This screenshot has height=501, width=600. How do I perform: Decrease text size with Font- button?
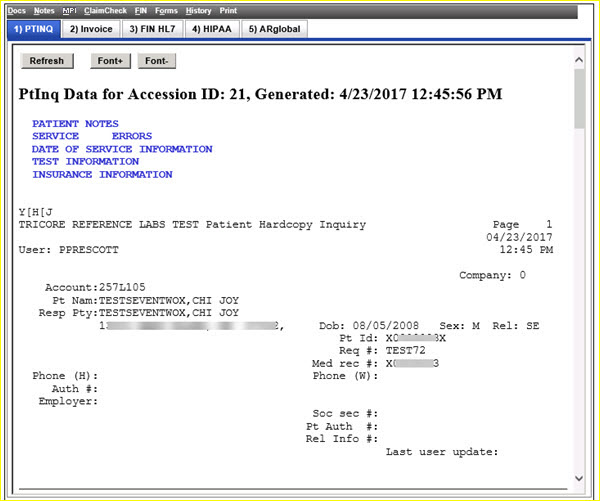[x=155, y=61]
